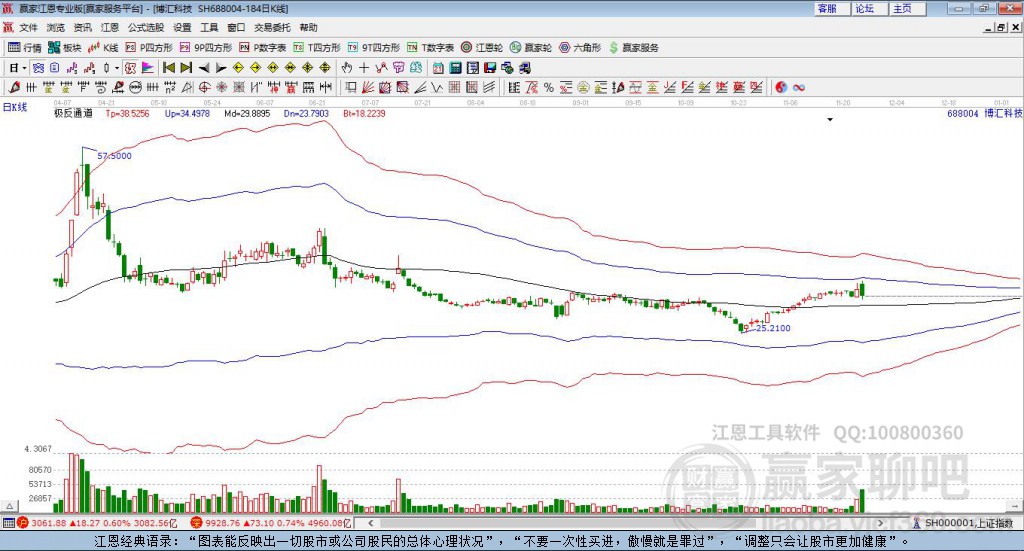Open the 交易委托 menu
This screenshot has width=1024, height=551.
272,27
